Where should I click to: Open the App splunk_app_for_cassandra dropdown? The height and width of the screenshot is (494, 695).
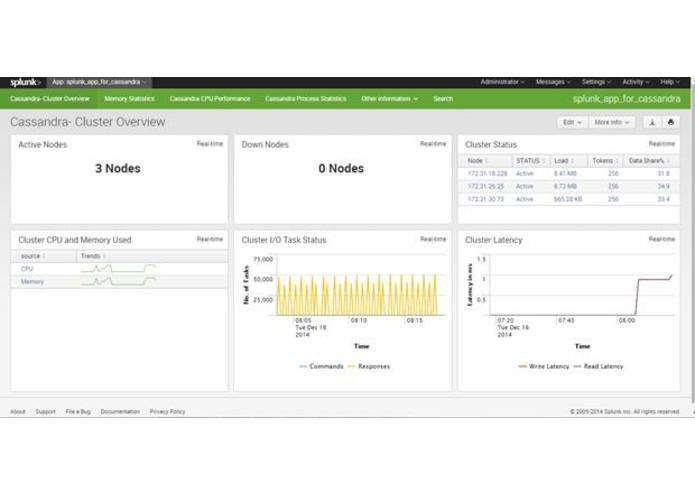(99, 82)
